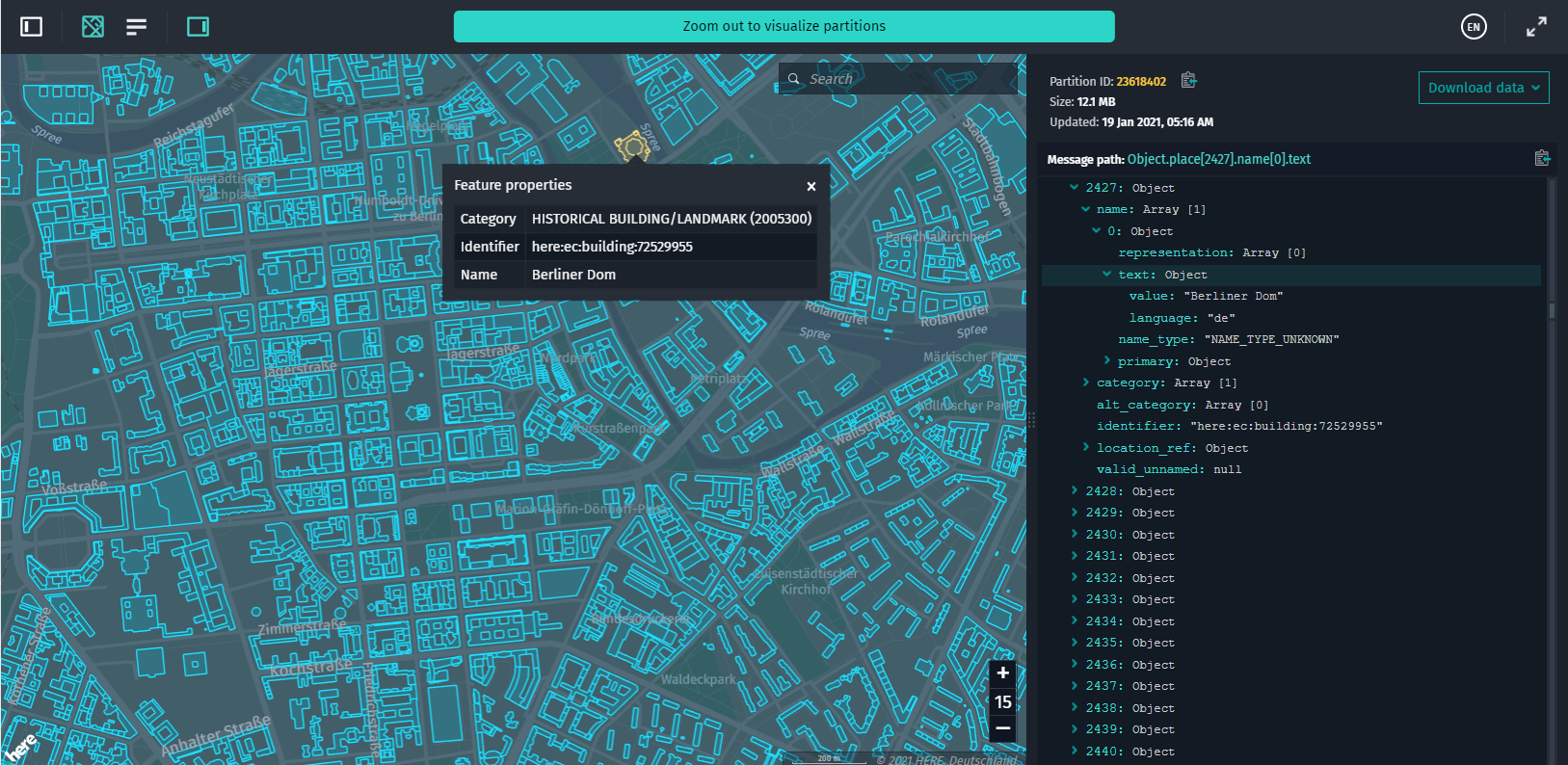Image resolution: width=1568 pixels, height=765 pixels.
Task: Expand the location_ref Object node
Action: (x=1086, y=447)
